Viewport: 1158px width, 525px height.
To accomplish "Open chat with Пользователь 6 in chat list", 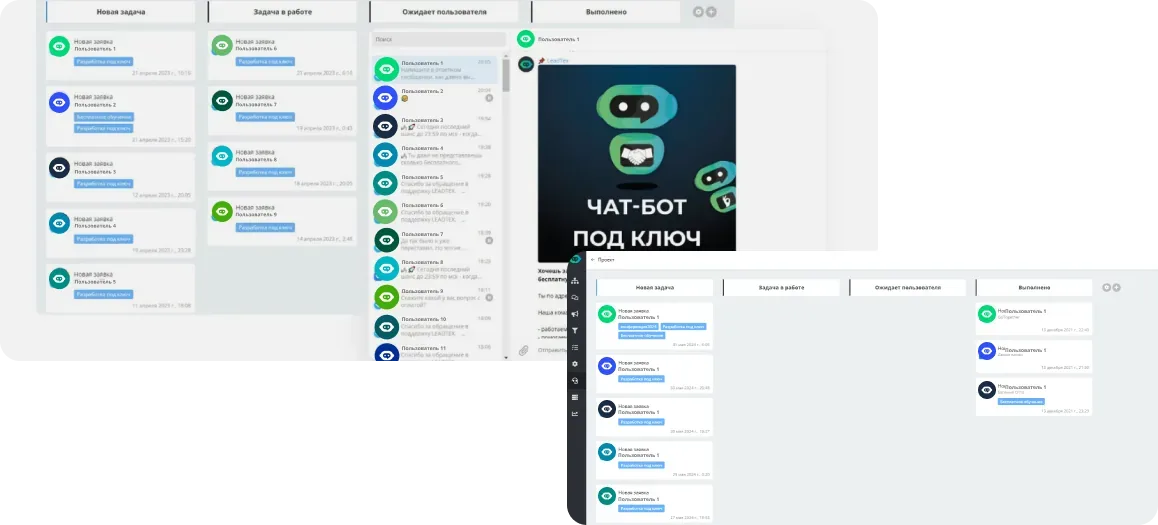I will [x=436, y=212].
